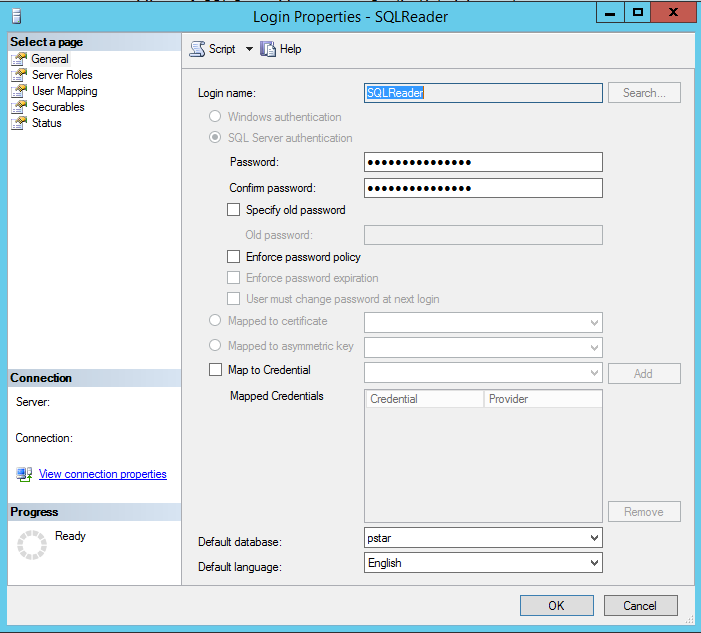Screen dimensions: 701x633
Task: Select Windows authentication radio button
Action: pos(215,116)
